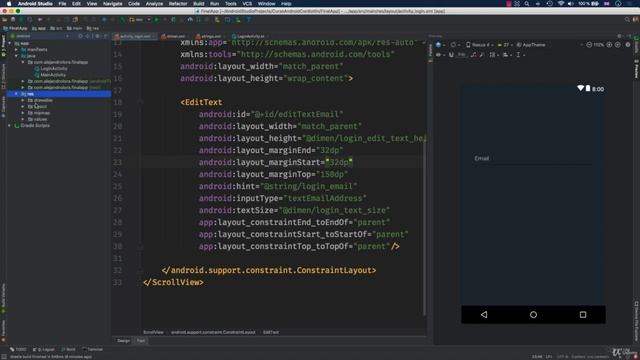Open the Project tool window side tab

pyautogui.click(x=3, y=46)
